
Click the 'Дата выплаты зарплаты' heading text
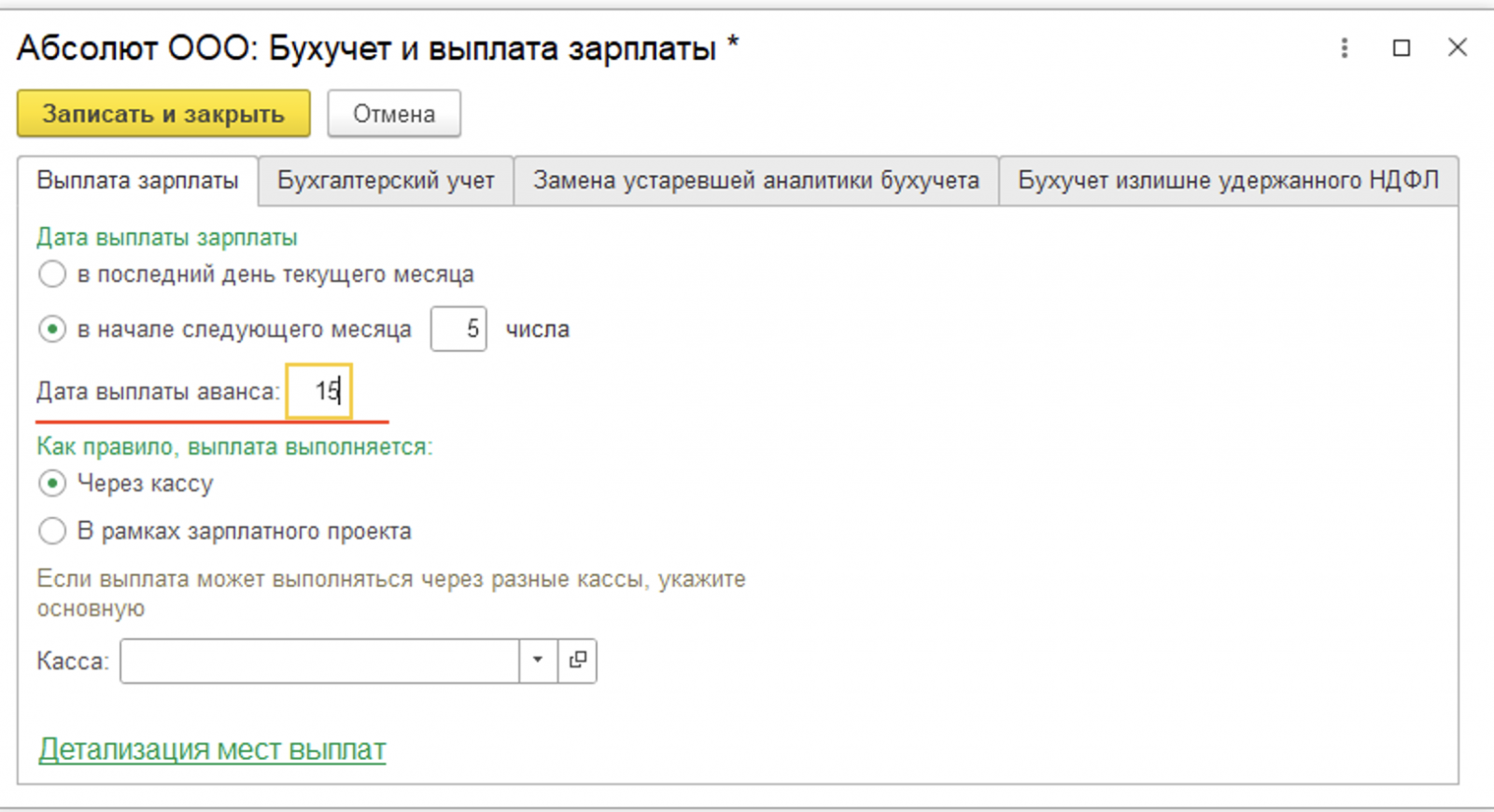(167, 238)
